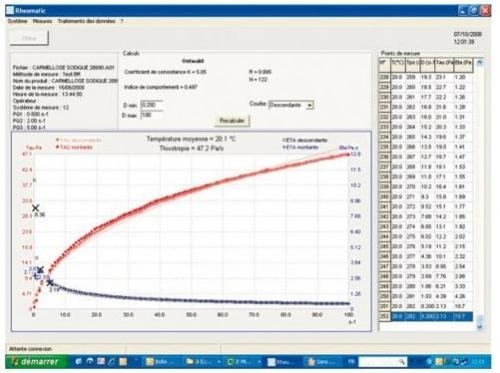Open the Système menu
The width and height of the screenshot is (500, 373).
point(17,21)
